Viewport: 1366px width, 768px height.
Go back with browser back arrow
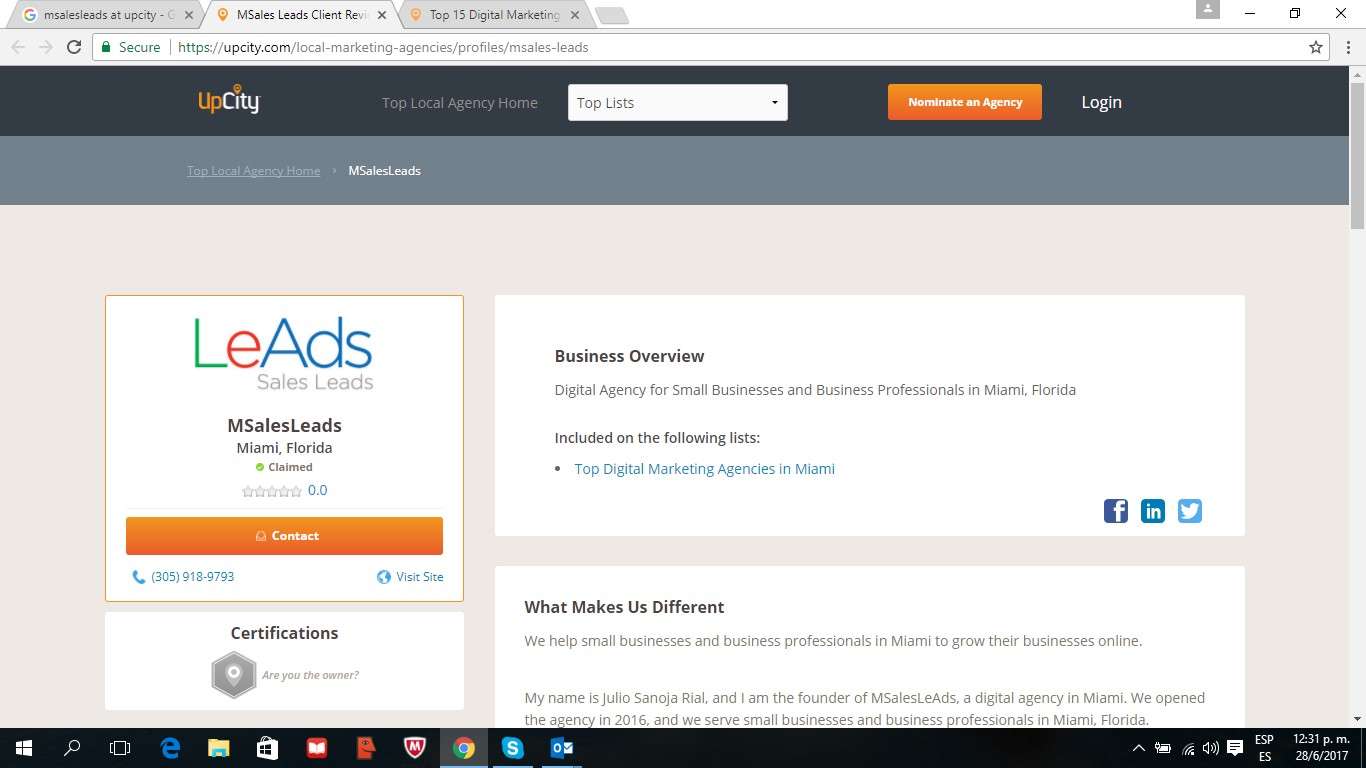18,47
